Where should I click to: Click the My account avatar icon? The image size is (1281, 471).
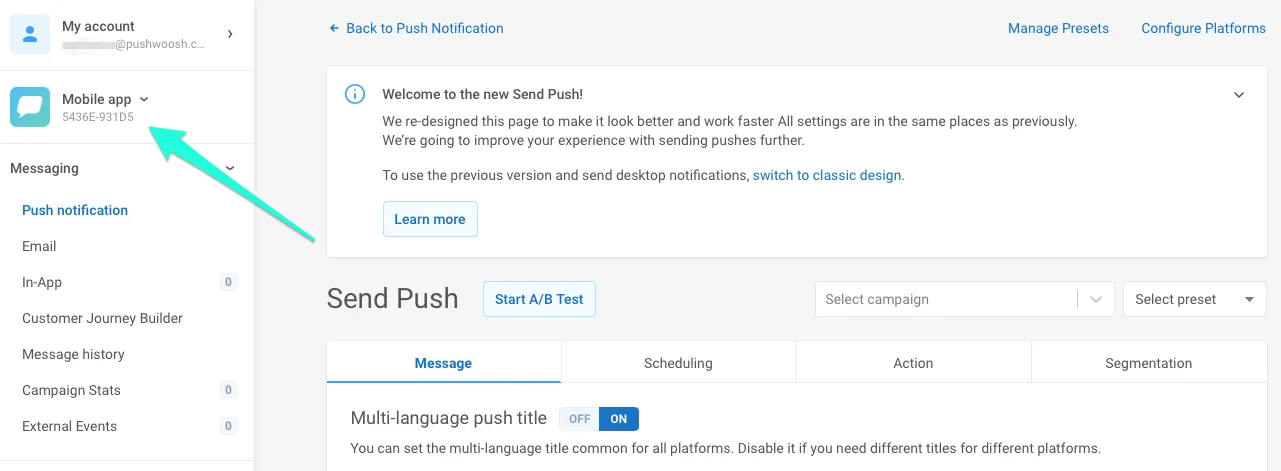click(30, 35)
